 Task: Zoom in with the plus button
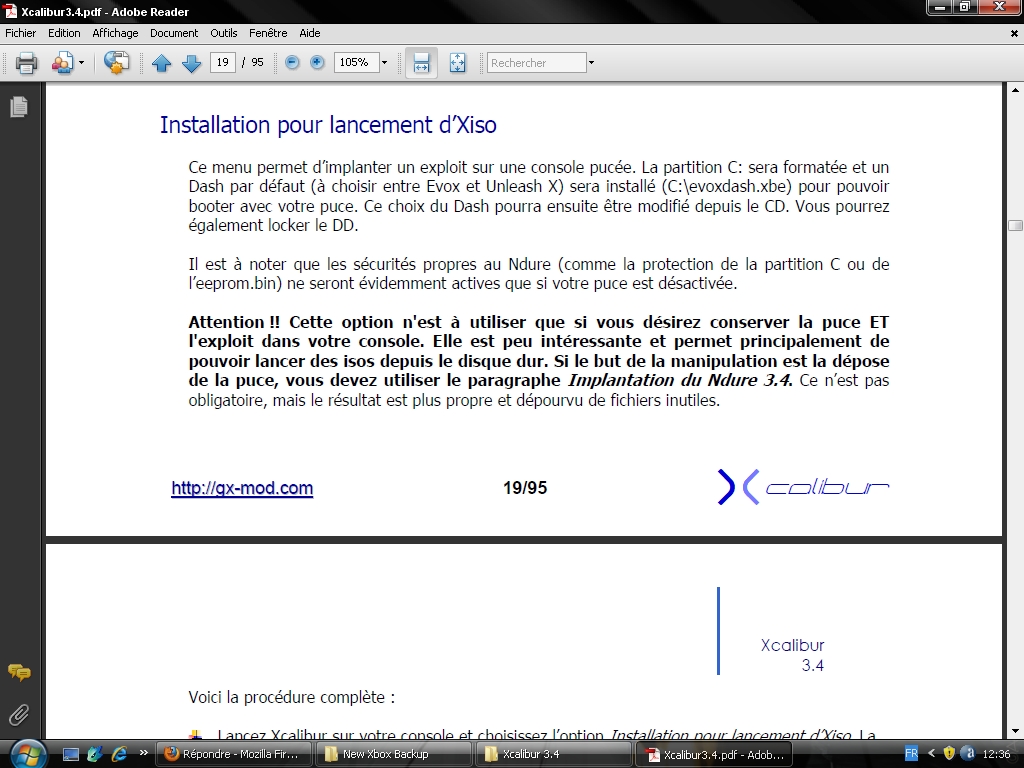(x=317, y=62)
